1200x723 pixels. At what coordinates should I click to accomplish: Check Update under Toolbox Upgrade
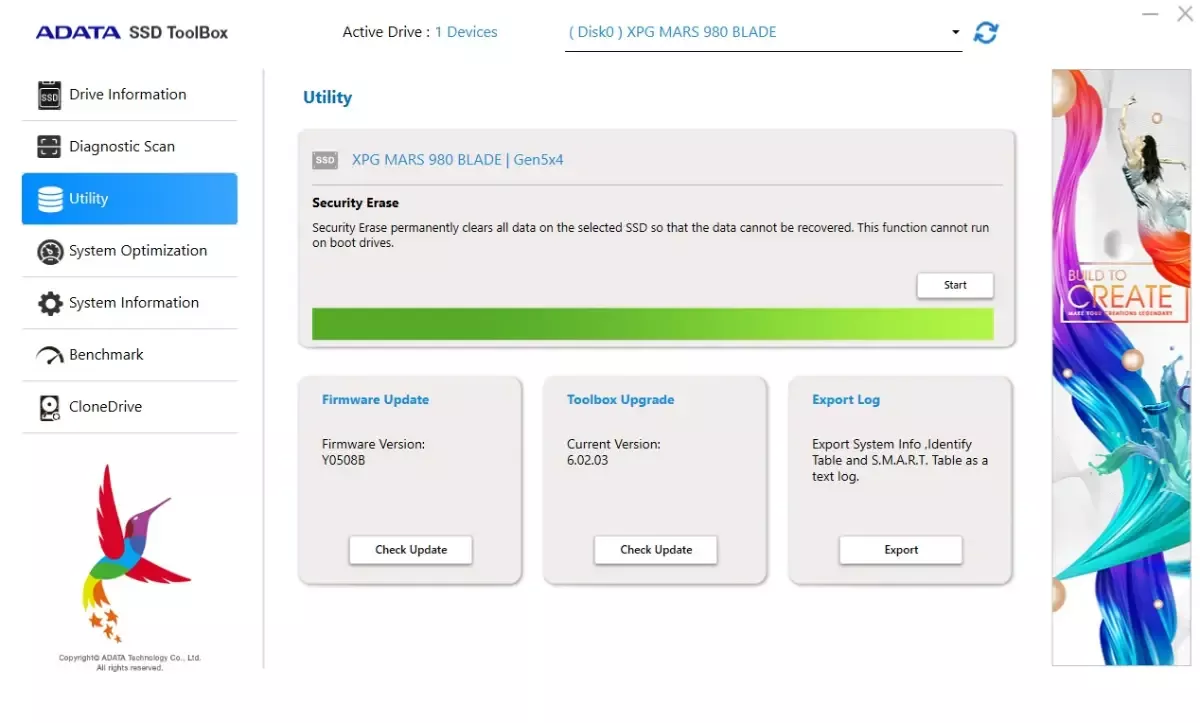coord(655,550)
